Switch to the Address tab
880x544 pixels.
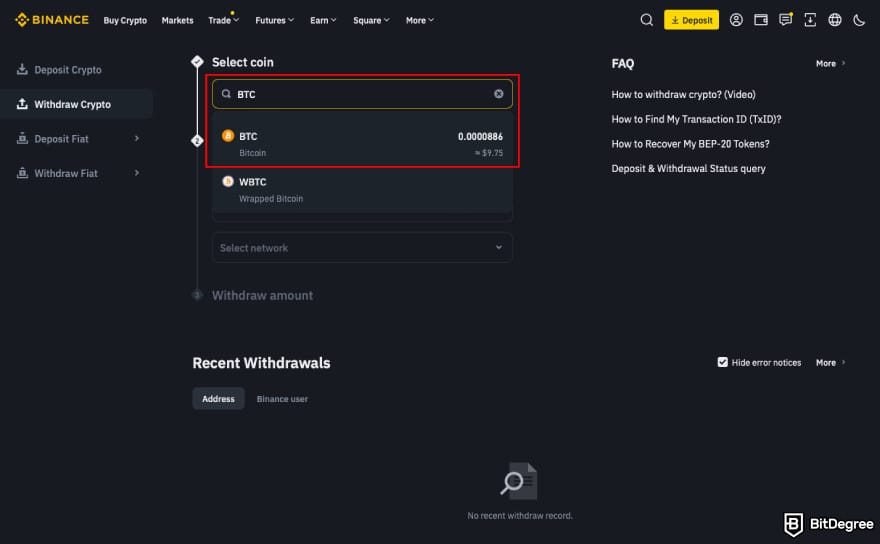click(218, 399)
